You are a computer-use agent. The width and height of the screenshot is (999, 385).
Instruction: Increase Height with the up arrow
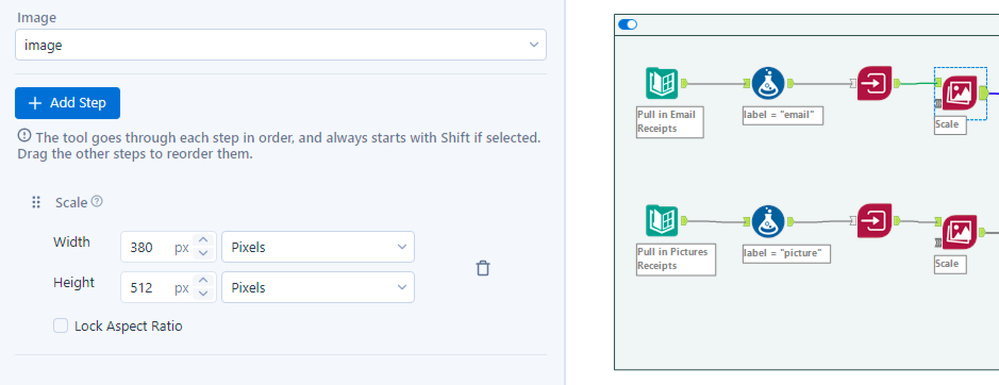[203, 280]
